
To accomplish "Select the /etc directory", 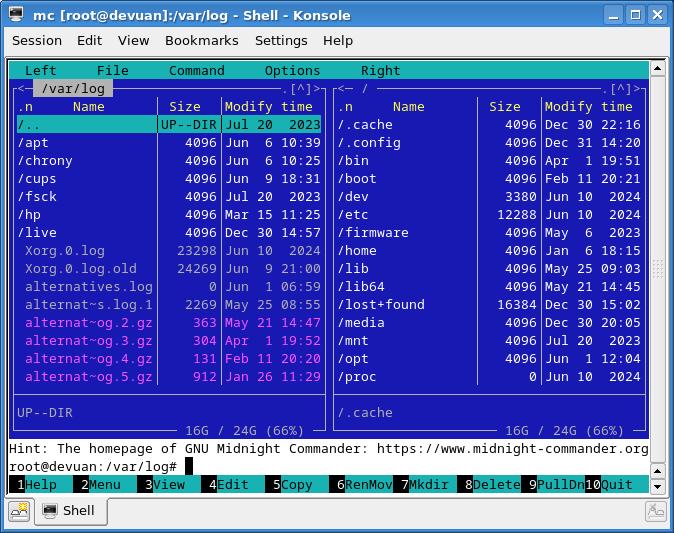I will pyautogui.click(x=489, y=215).
